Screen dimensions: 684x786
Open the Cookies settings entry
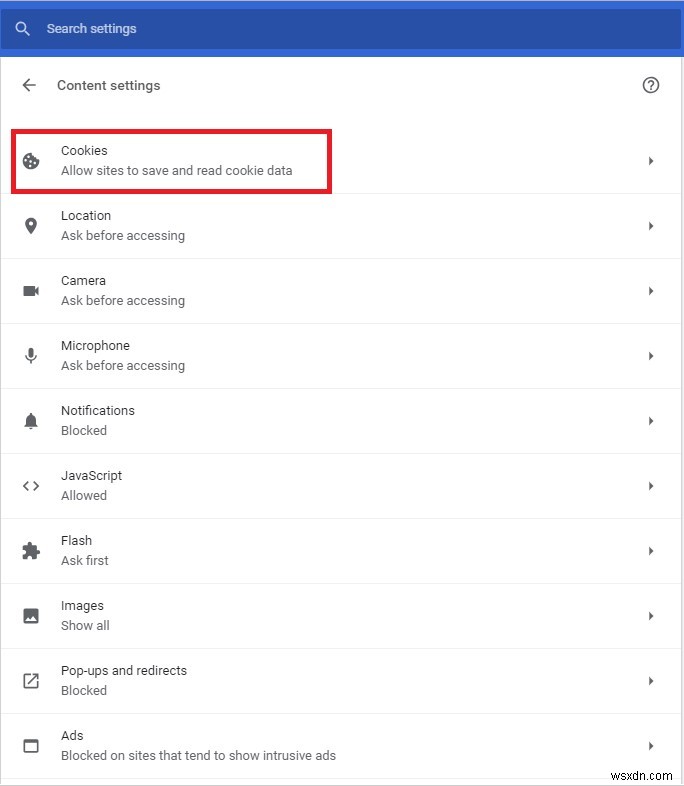point(341,161)
